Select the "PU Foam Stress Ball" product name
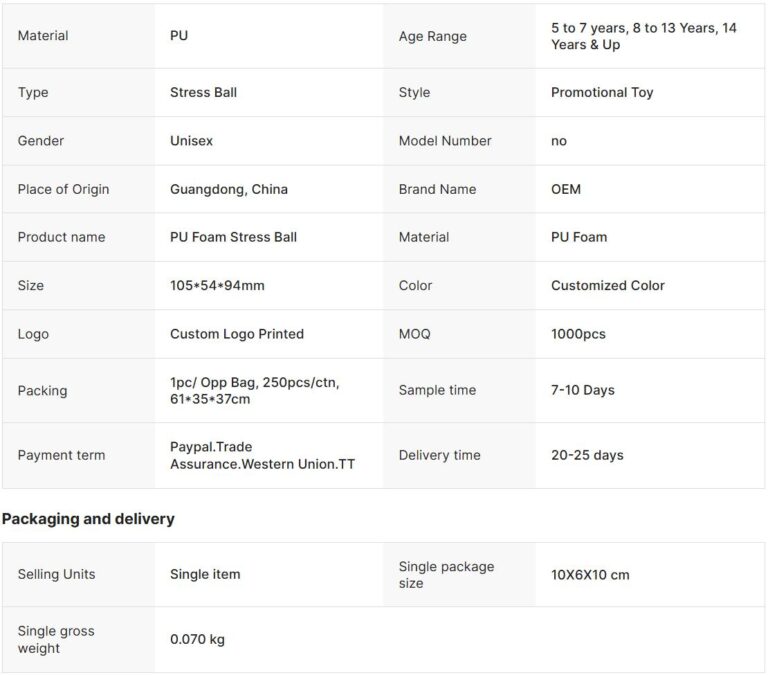The width and height of the screenshot is (768, 675). (233, 237)
